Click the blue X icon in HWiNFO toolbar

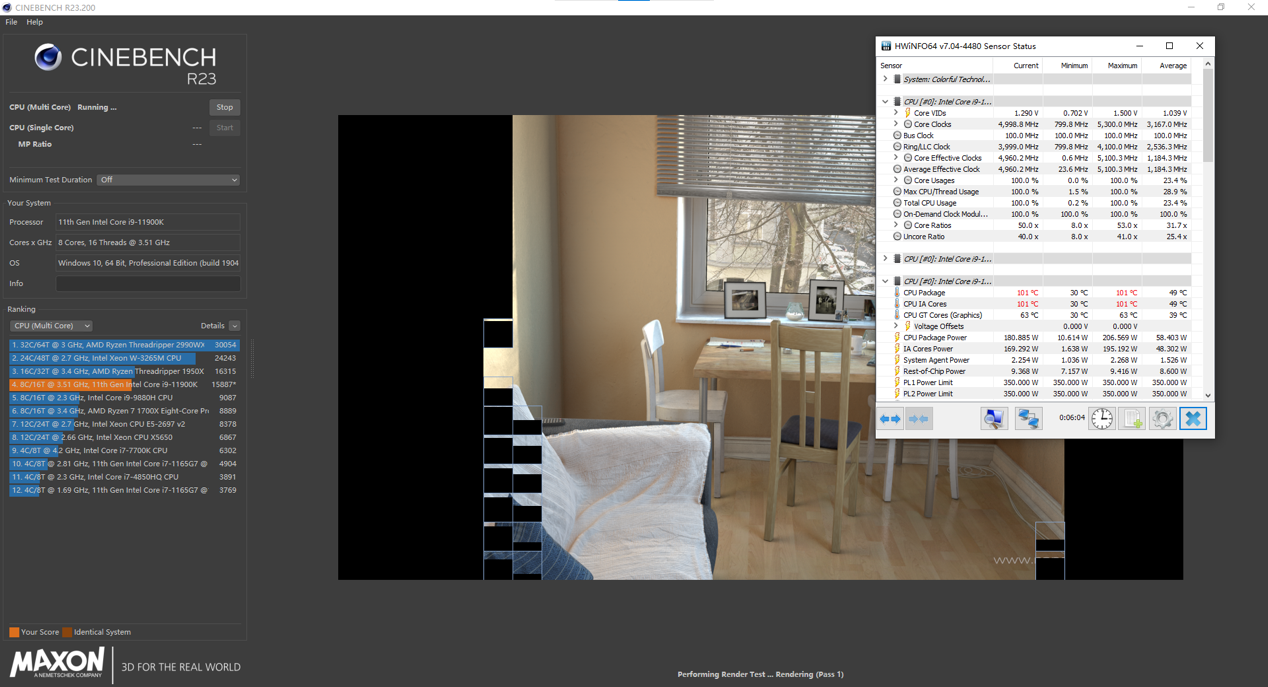pyautogui.click(x=1193, y=419)
